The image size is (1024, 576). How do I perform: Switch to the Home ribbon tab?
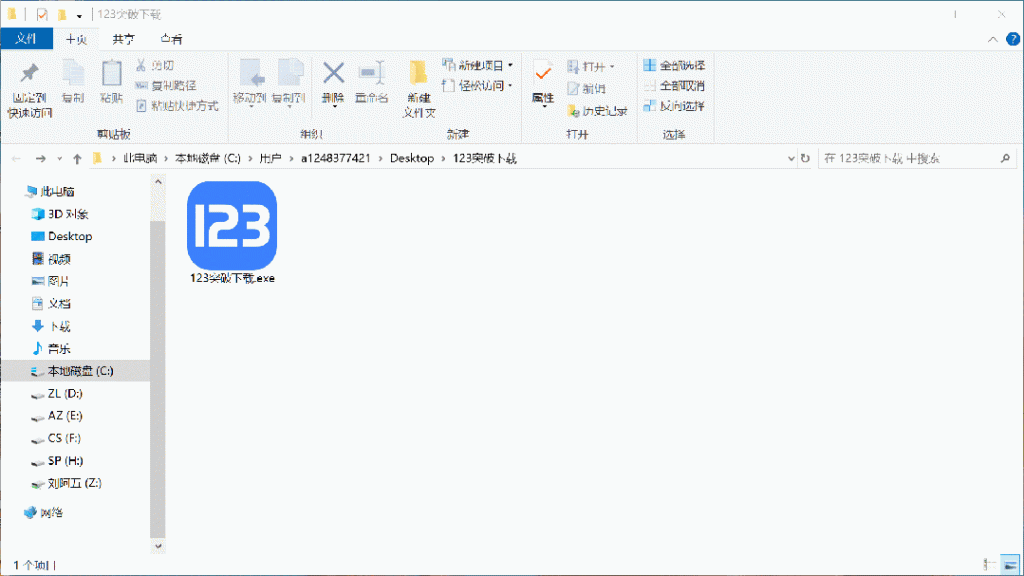point(76,39)
